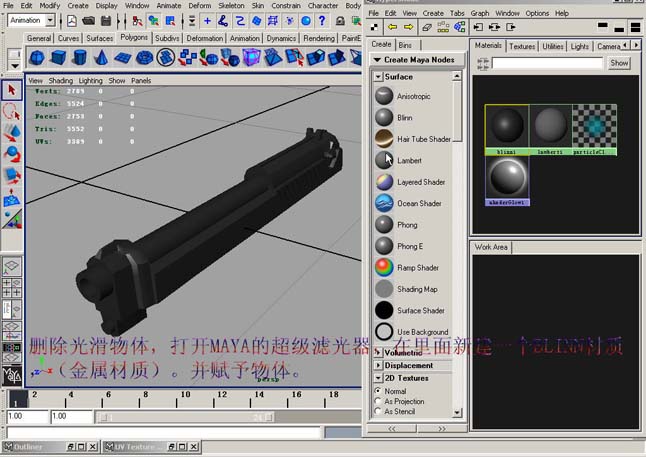Viewport: 646px width, 457px height.
Task: Click the Hypershade clear graph eraser icon
Action: click(427, 27)
